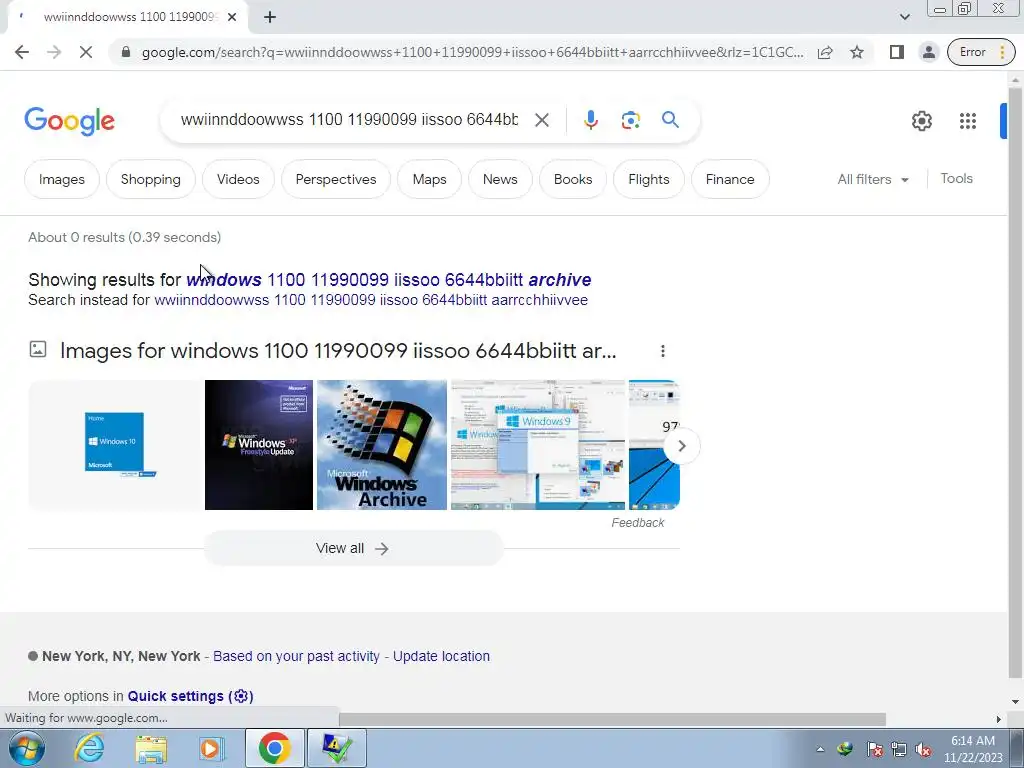The height and width of the screenshot is (768, 1024).
Task: Bookmark this page with the star icon
Action: tap(857, 52)
